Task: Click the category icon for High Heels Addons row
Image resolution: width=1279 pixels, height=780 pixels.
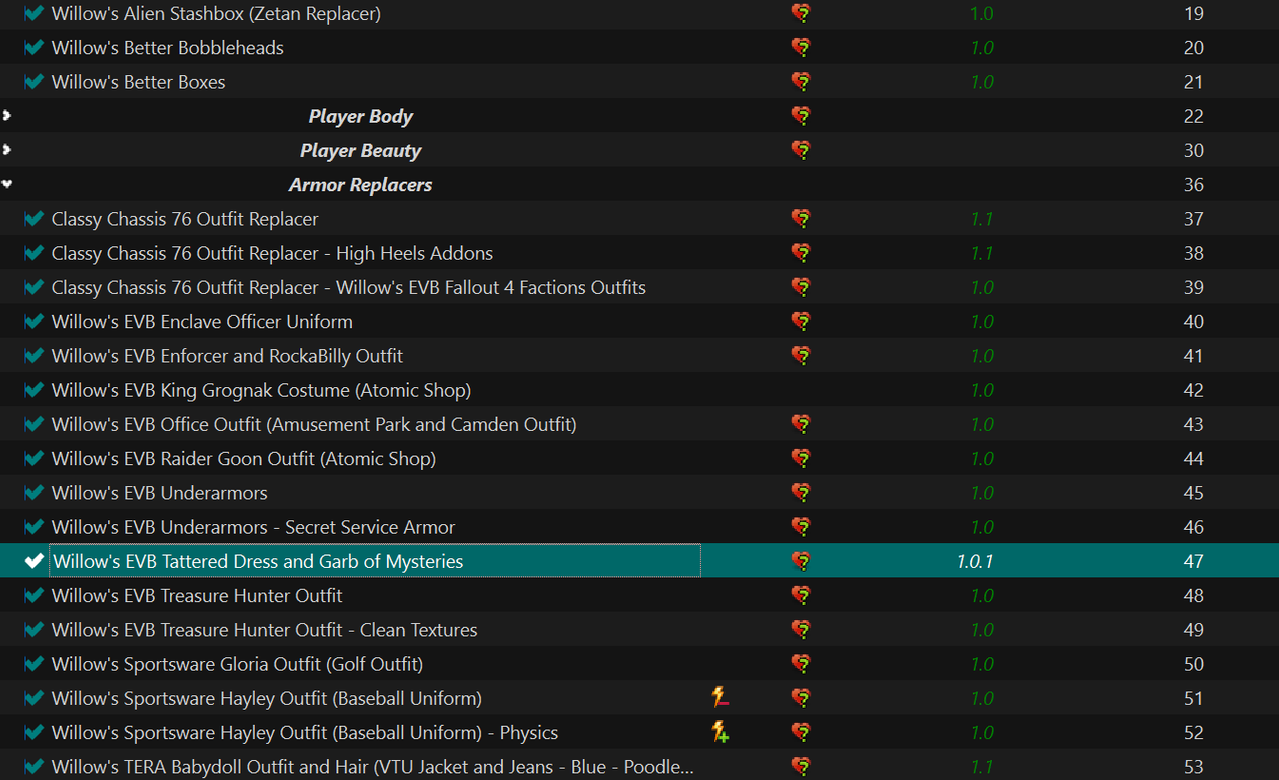Action: pyautogui.click(x=801, y=253)
